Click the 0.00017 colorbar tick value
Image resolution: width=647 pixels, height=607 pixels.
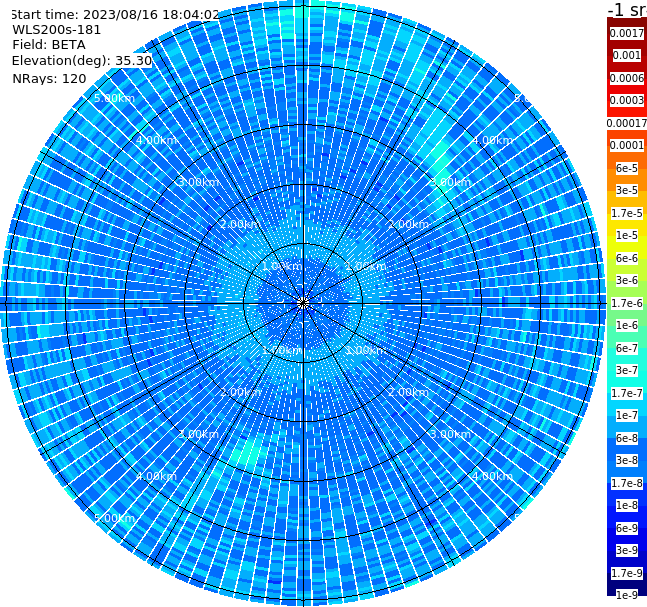[627, 123]
